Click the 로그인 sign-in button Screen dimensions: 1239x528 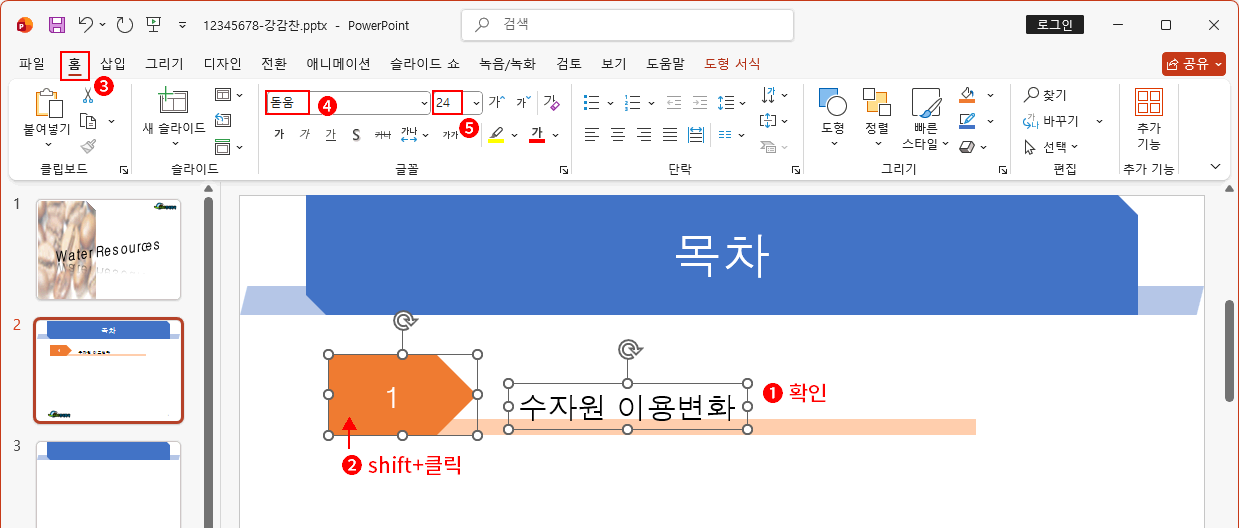[1055, 25]
